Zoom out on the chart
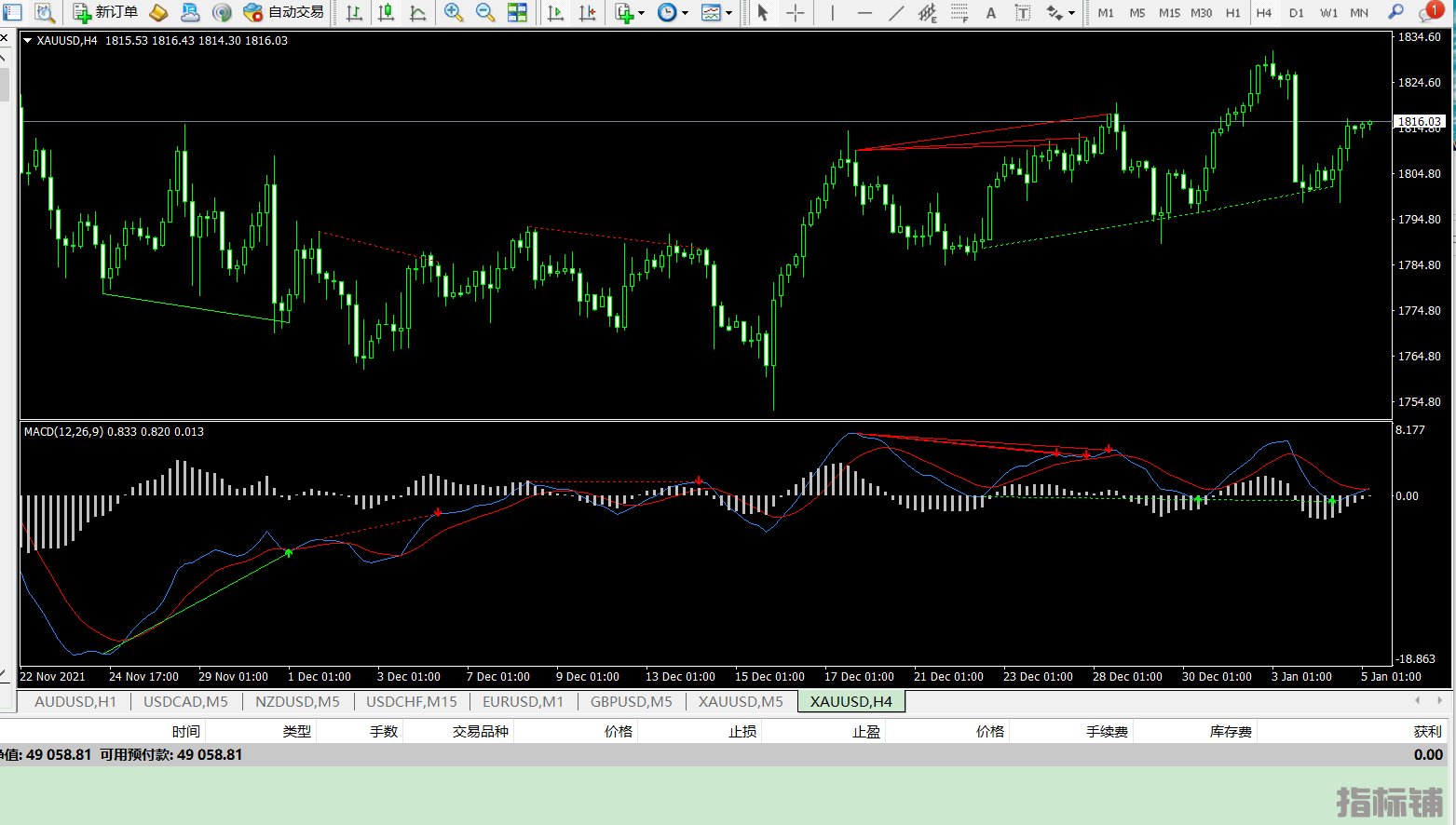This screenshot has width=1456, height=825. [485, 12]
